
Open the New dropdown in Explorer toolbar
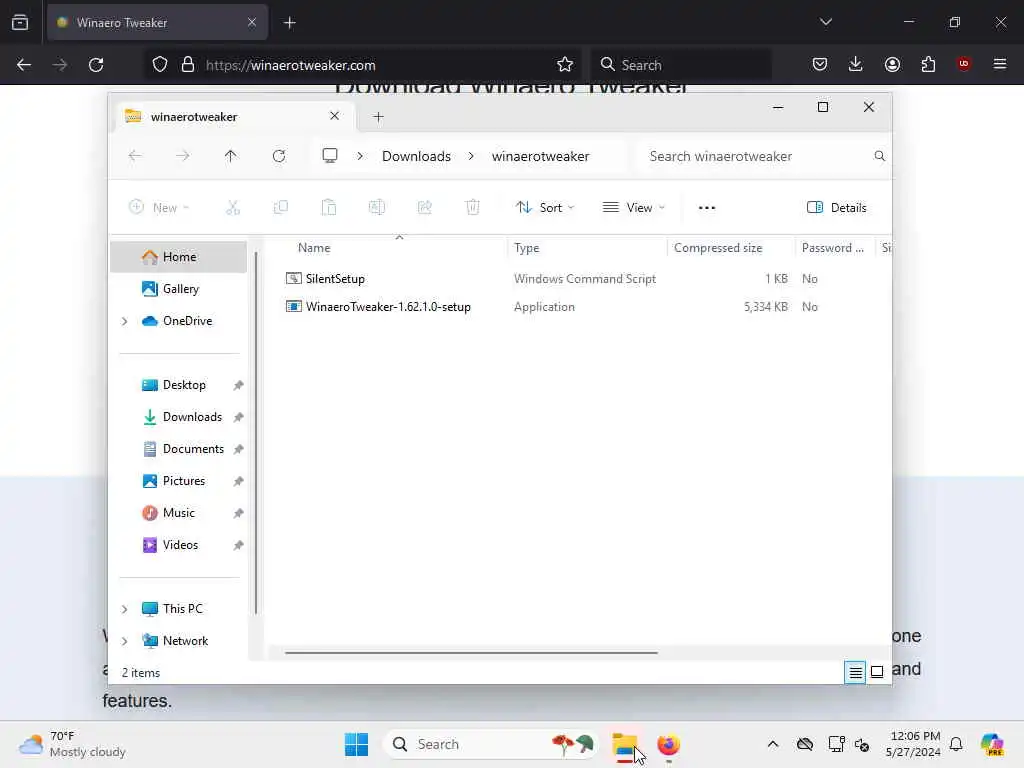(x=159, y=208)
